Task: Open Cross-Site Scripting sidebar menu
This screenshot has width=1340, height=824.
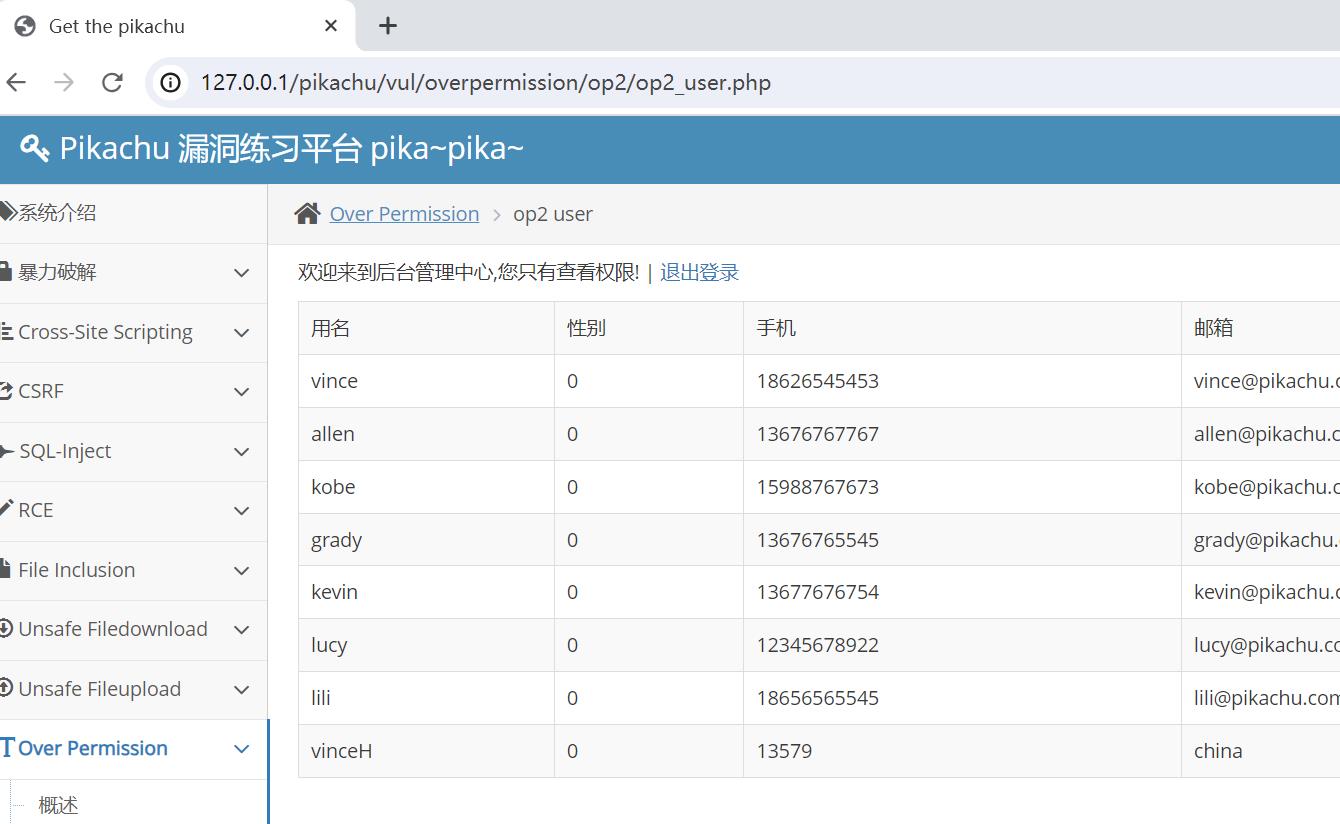Action: 133,332
